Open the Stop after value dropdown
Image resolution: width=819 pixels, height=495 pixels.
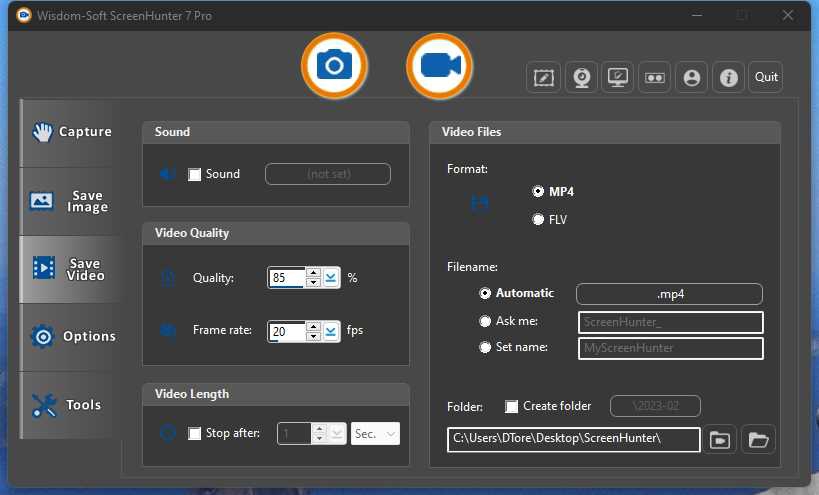(337, 434)
